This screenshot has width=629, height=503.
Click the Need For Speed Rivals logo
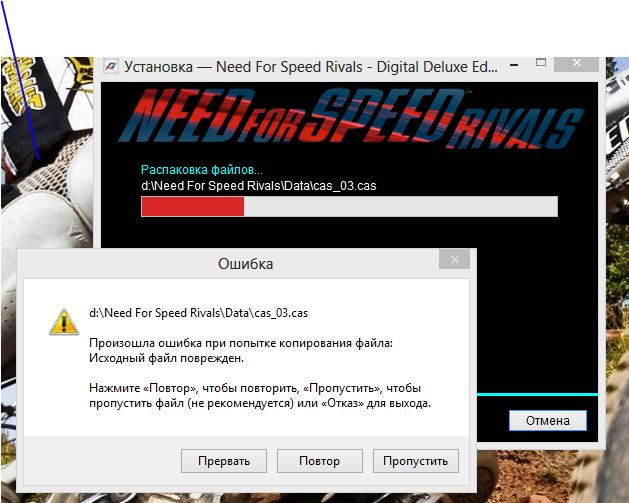click(x=350, y=118)
